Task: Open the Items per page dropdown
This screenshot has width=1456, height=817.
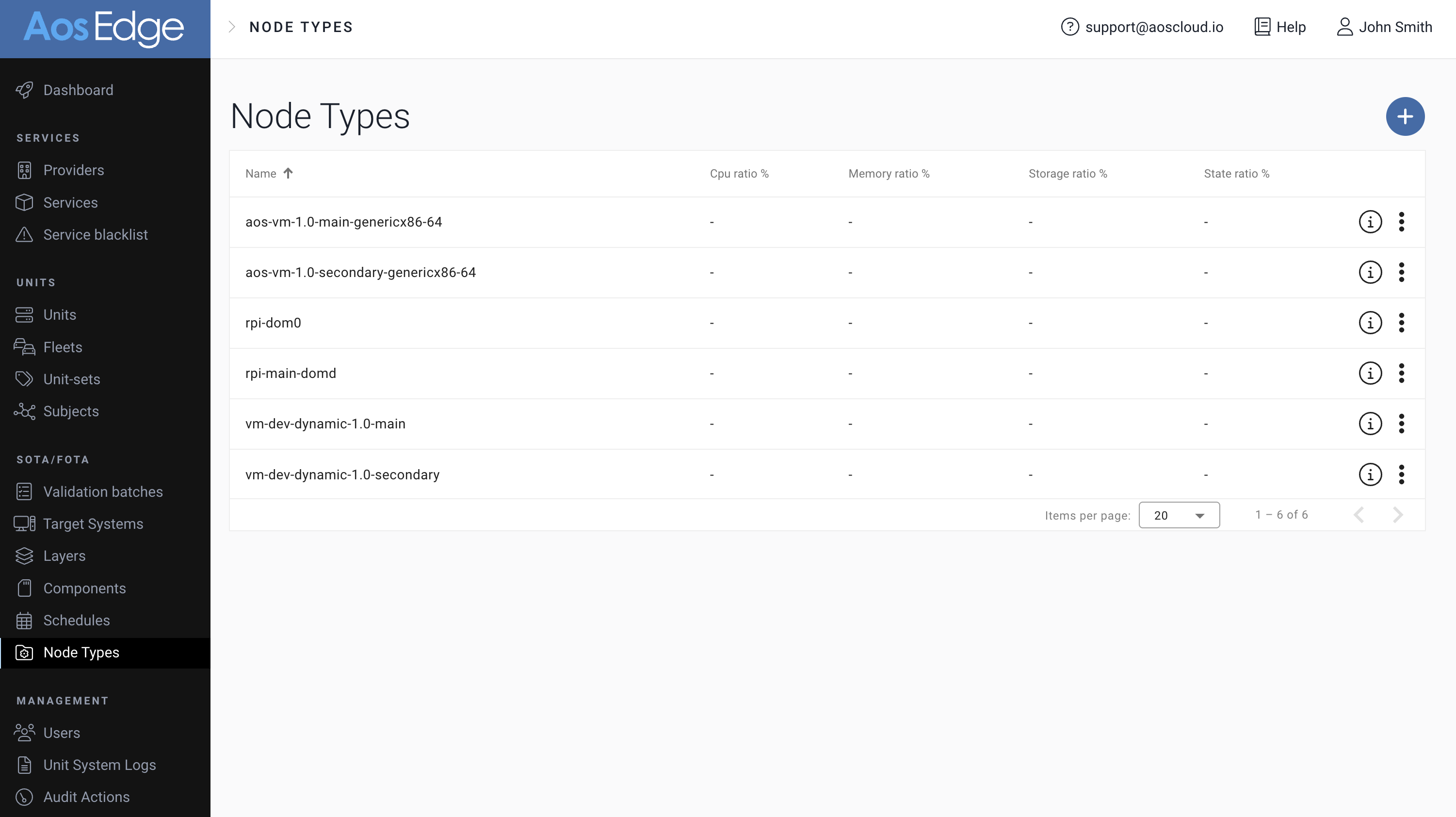Action: click(1179, 515)
